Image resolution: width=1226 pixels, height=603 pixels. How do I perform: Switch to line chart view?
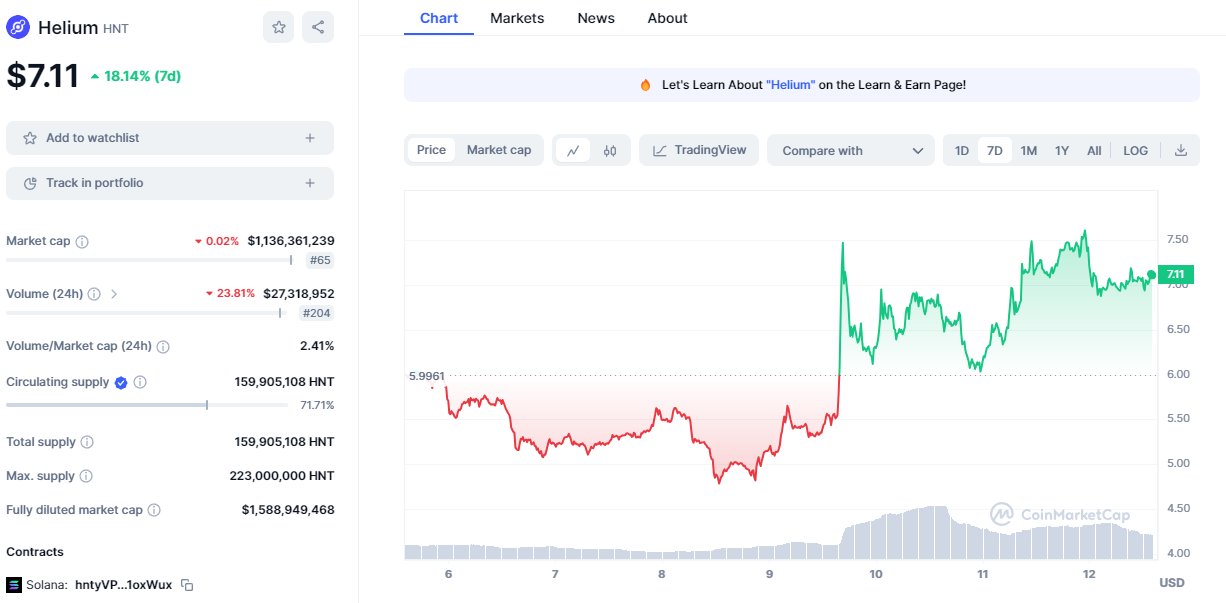click(x=573, y=151)
